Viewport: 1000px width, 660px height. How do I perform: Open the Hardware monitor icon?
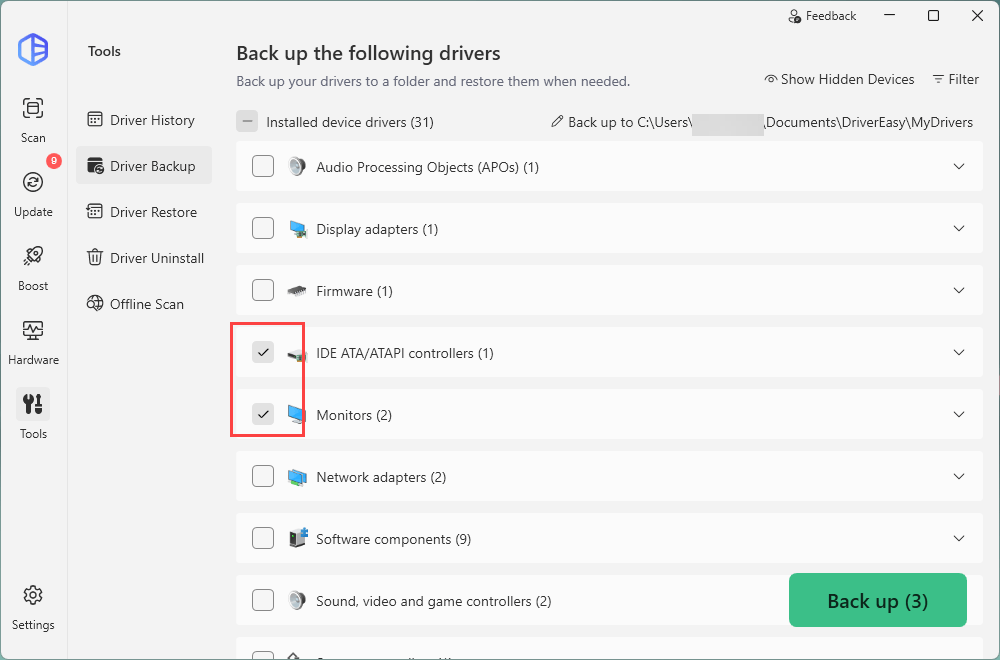(x=33, y=330)
